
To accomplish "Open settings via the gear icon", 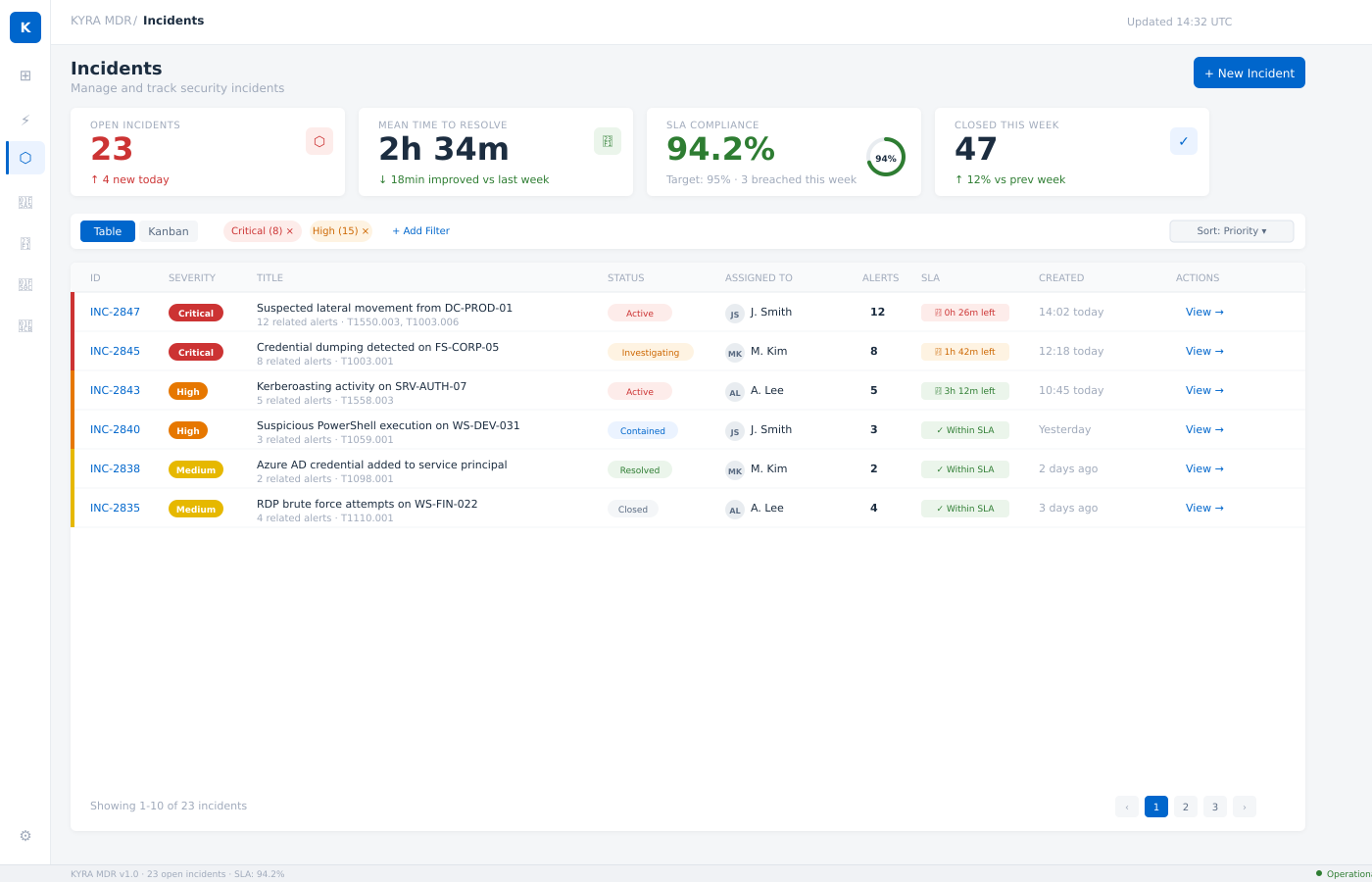I will 25,836.
